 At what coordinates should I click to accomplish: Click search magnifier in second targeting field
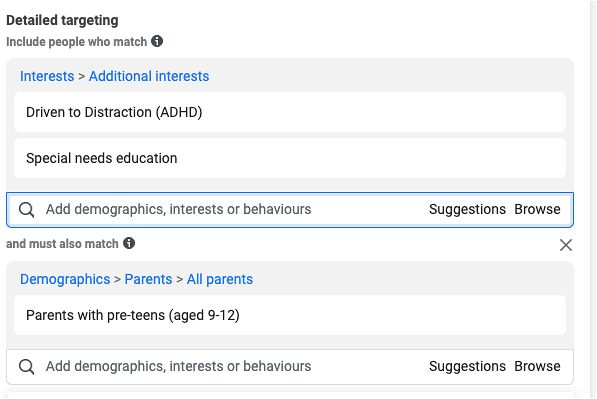pyautogui.click(x=27, y=367)
